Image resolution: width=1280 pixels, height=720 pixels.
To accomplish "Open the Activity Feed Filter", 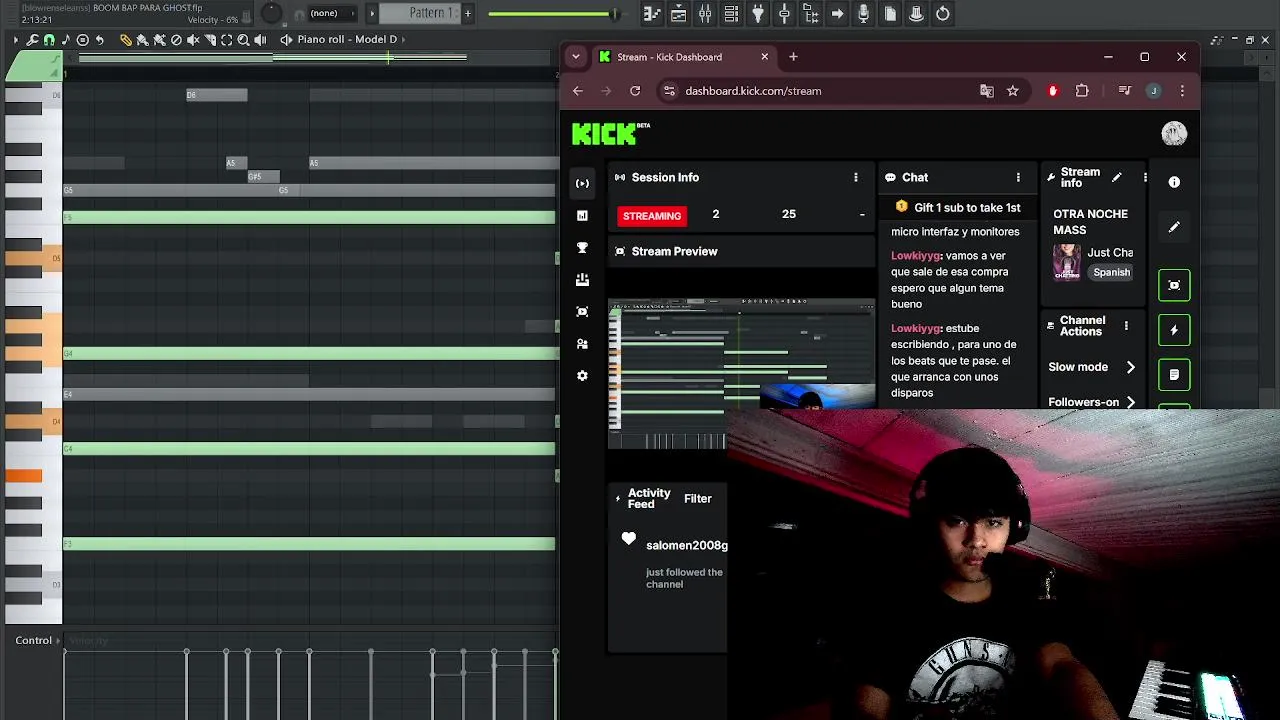I will coord(697,498).
